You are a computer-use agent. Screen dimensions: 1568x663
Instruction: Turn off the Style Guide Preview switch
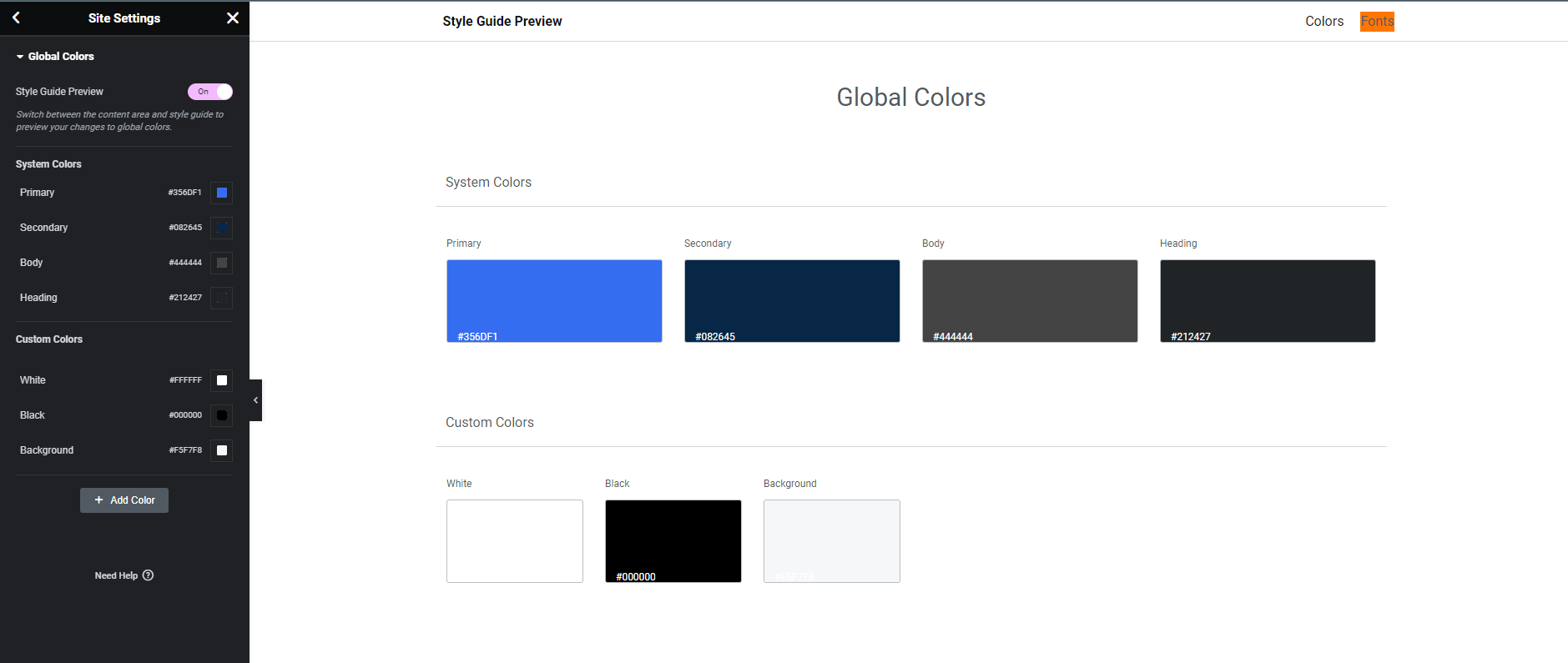pyautogui.click(x=210, y=92)
